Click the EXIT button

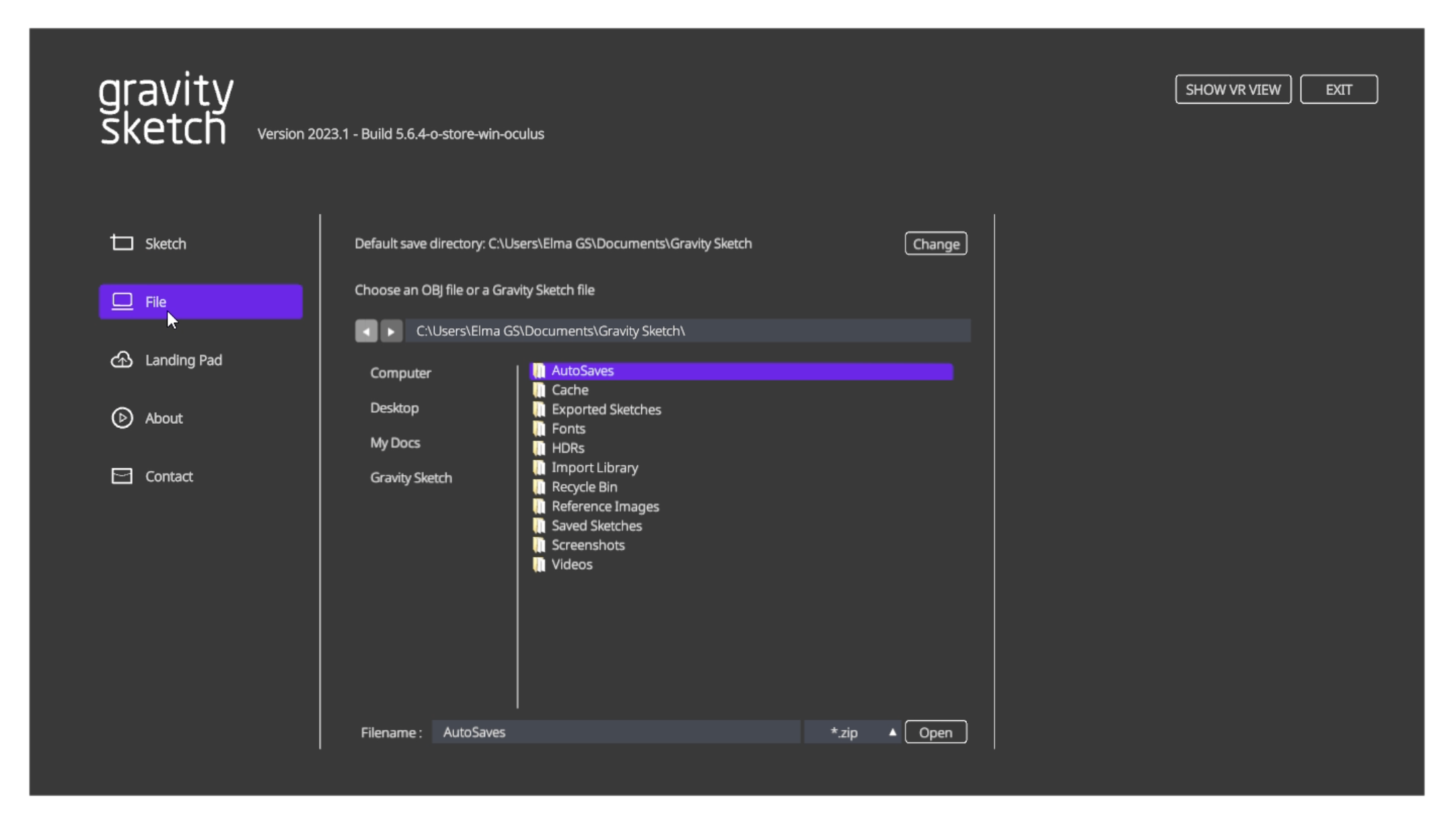1338,89
